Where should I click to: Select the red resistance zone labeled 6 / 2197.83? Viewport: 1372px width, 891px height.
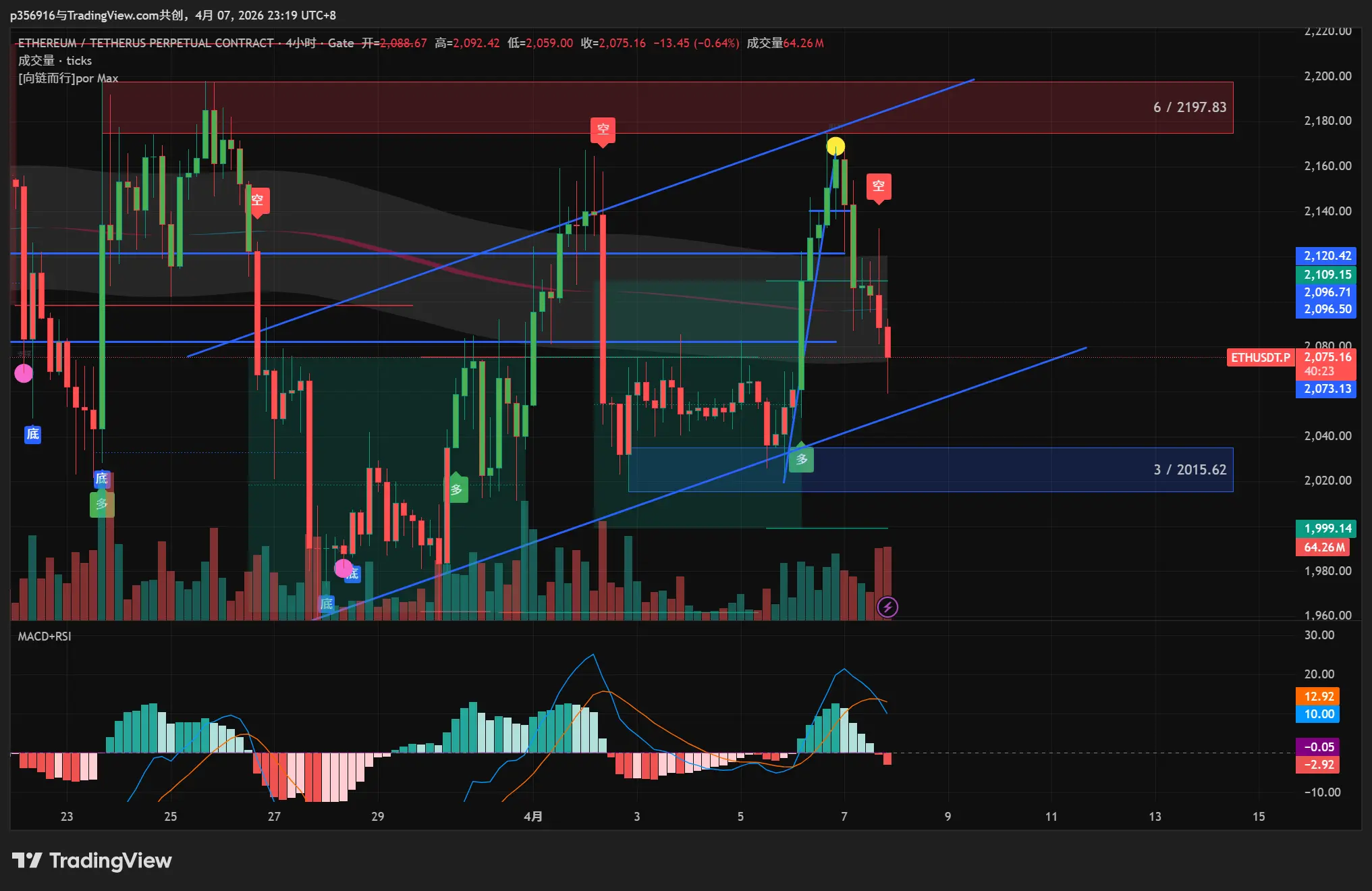[x=1190, y=107]
